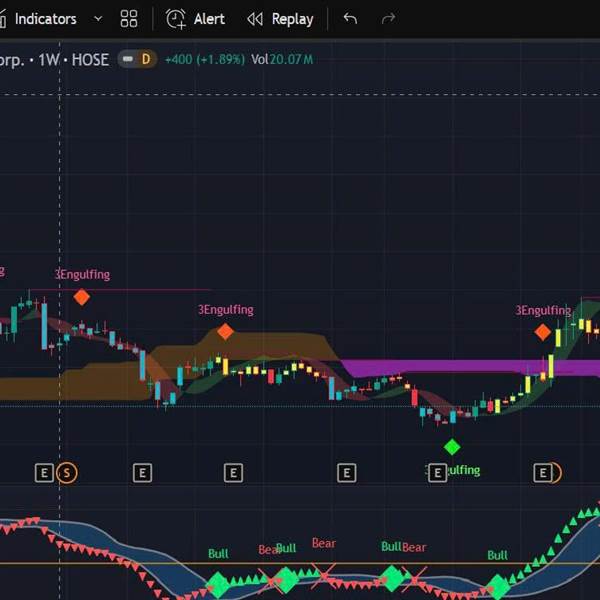Click Bull label nearest the rising green triangles
The width and height of the screenshot is (600, 600).
(497, 555)
